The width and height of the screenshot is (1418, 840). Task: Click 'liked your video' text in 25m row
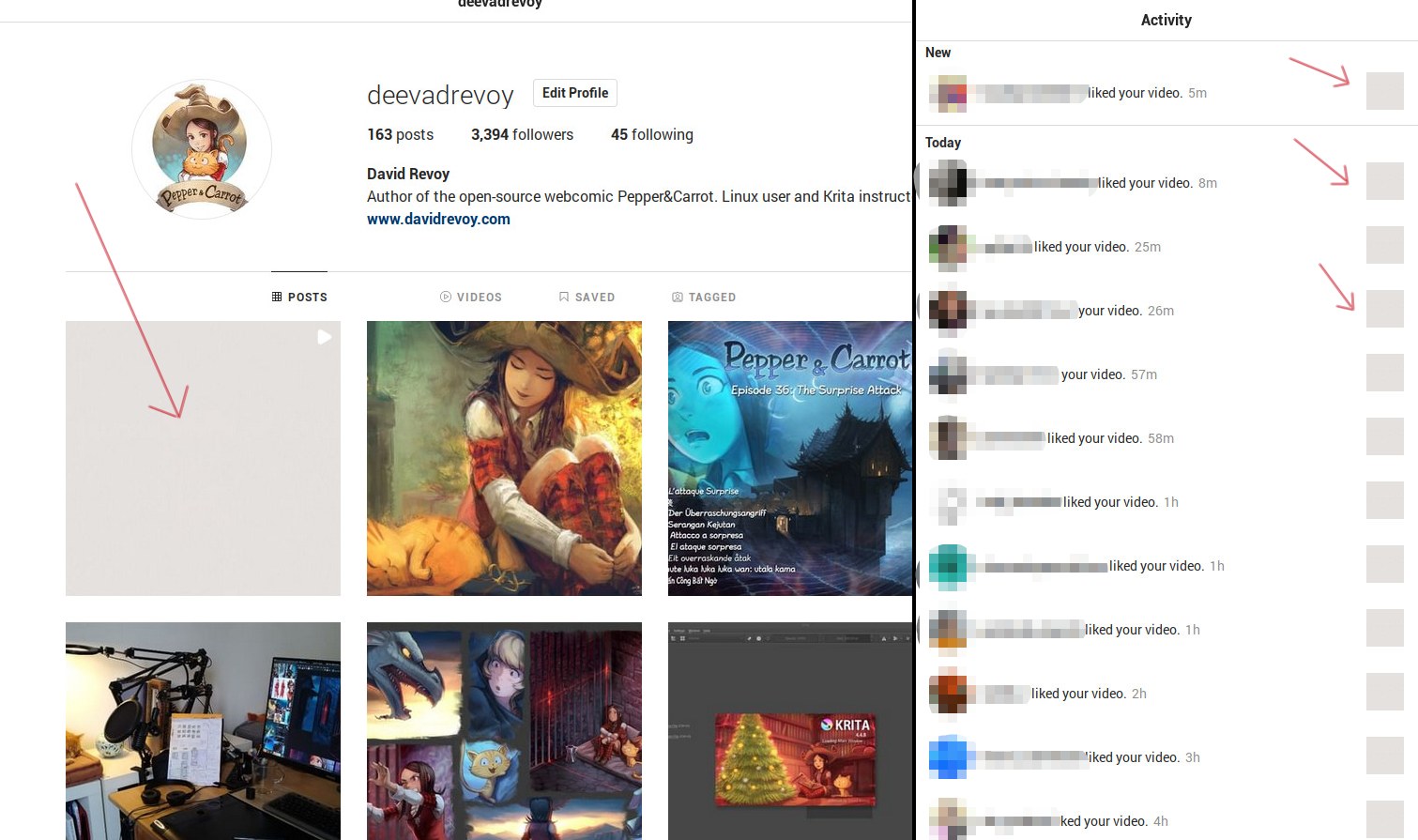pos(1081,247)
